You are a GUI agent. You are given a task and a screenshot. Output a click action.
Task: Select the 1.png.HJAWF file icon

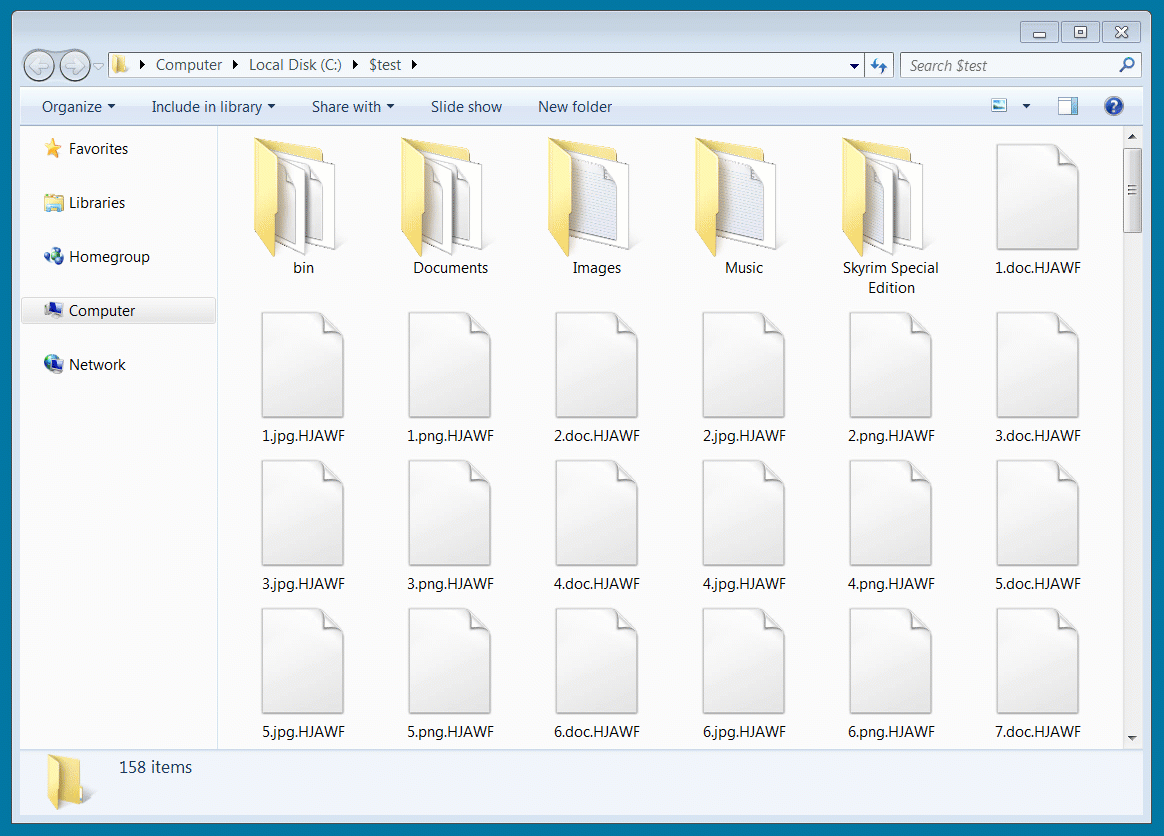click(x=449, y=365)
